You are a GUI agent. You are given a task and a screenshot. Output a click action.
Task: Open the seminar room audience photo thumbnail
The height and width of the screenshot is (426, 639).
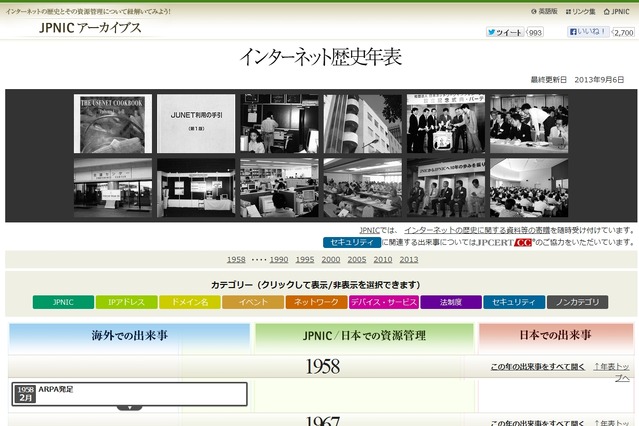[x=363, y=188]
